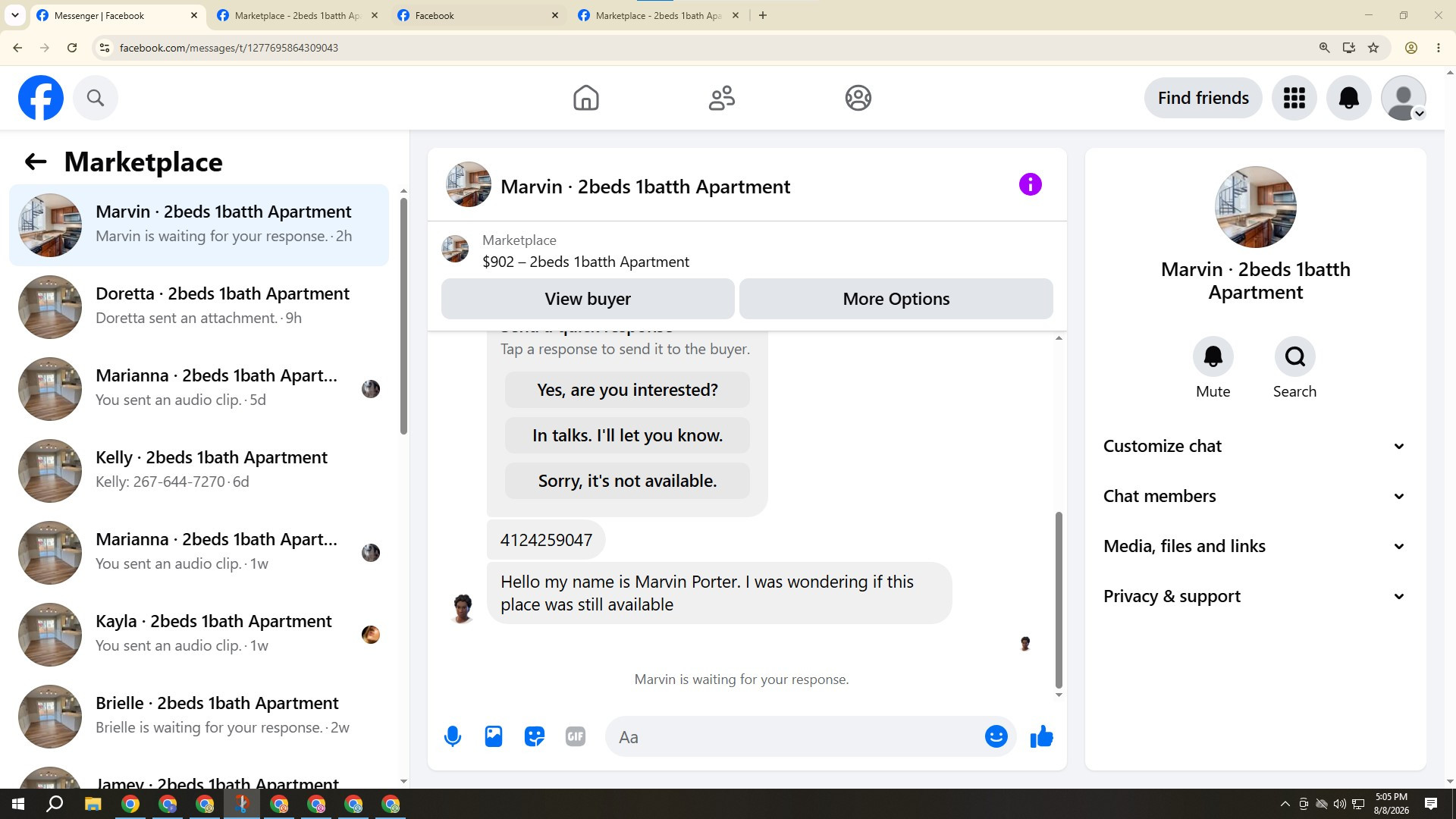This screenshot has height=819, width=1456.
Task: Open the Kelly 2beds 1bath conversation
Action: (199, 470)
